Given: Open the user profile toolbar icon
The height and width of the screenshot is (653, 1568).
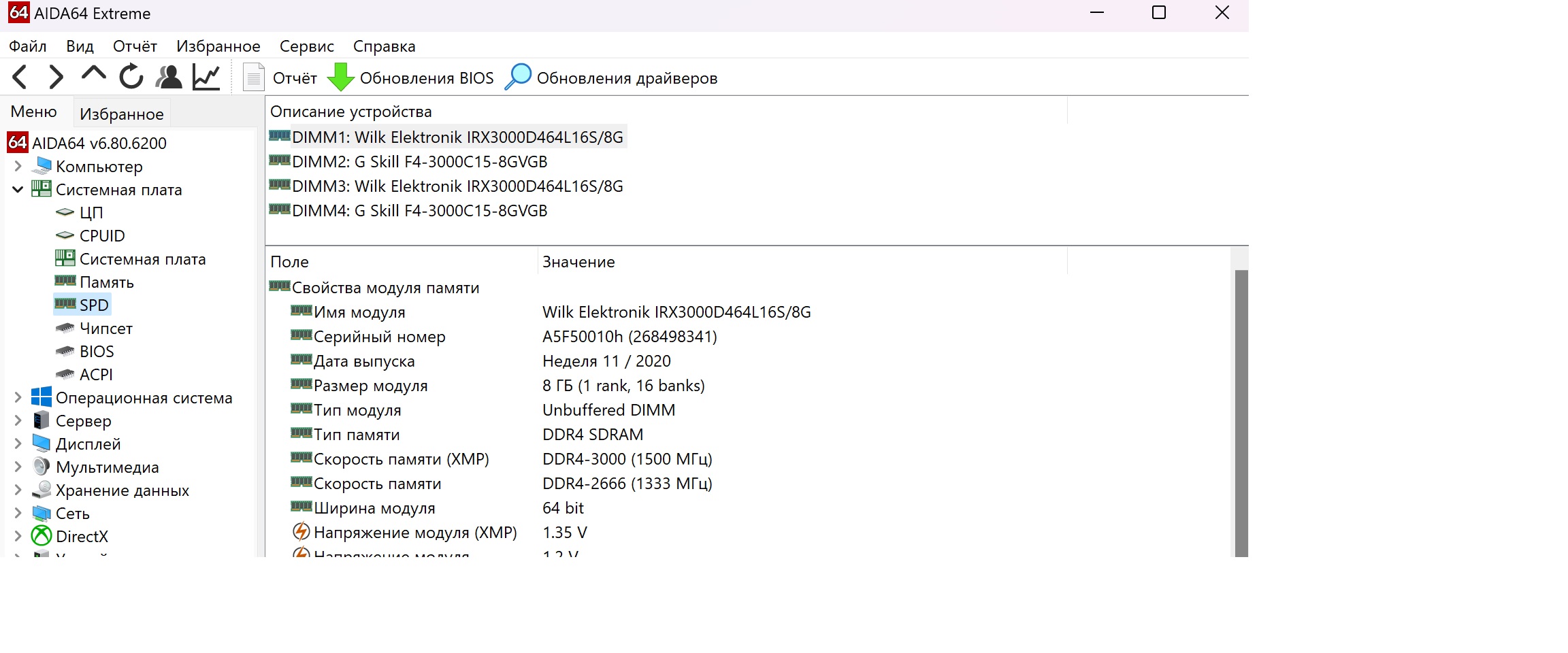Looking at the screenshot, I should (x=169, y=77).
